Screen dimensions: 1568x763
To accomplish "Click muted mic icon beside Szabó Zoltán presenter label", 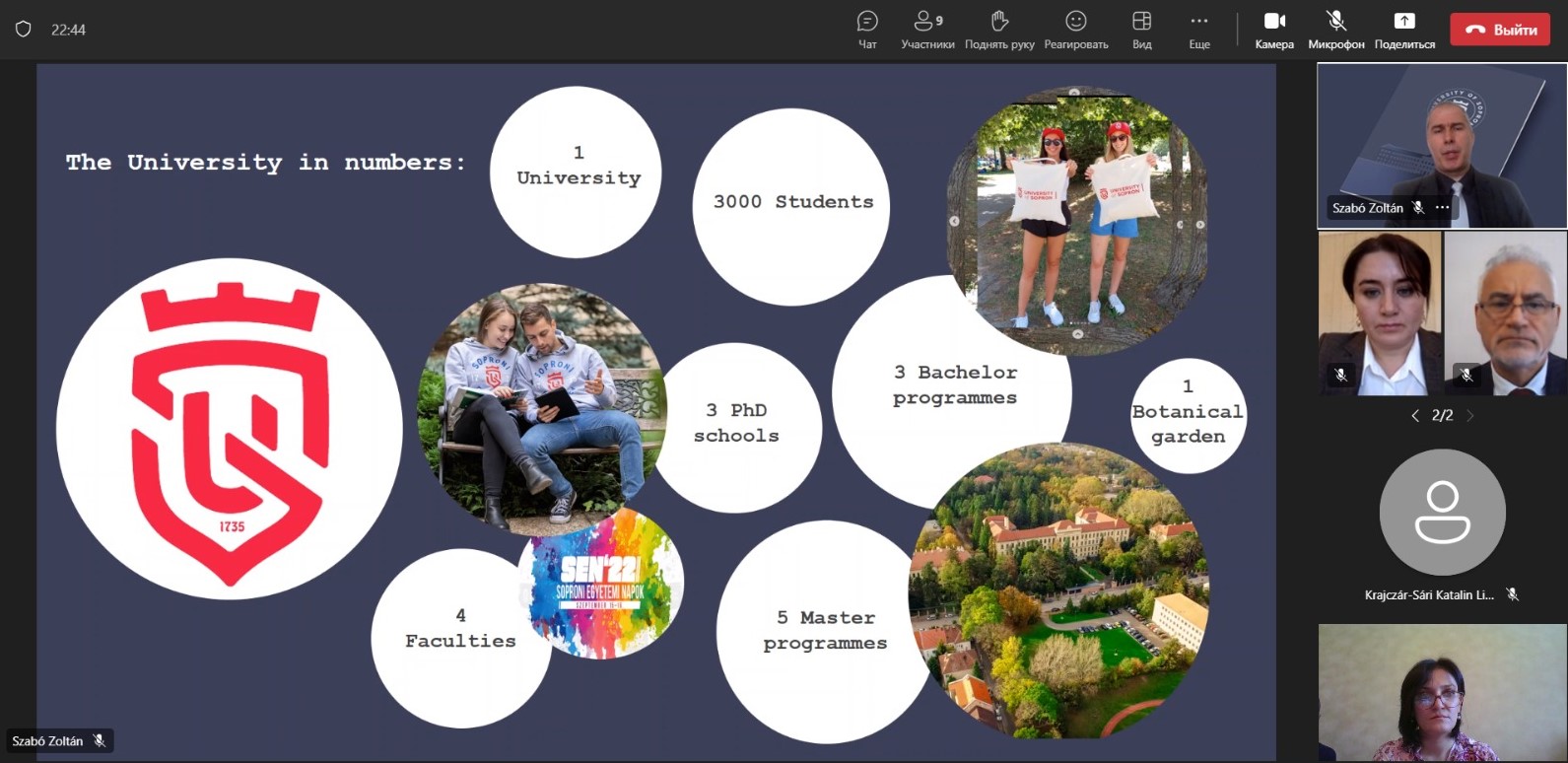I will coord(99,741).
